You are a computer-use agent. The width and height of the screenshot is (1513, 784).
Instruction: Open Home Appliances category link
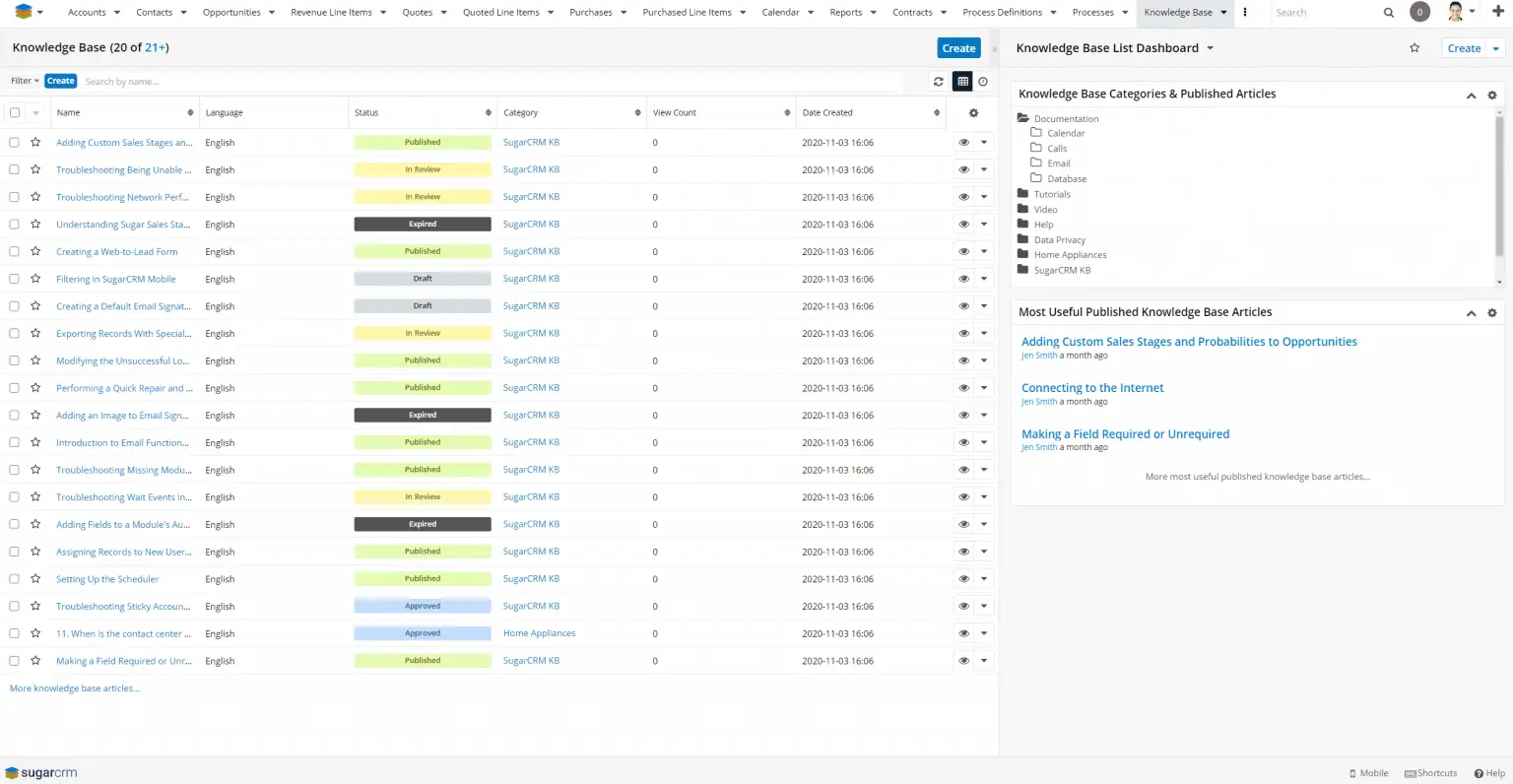tap(539, 633)
